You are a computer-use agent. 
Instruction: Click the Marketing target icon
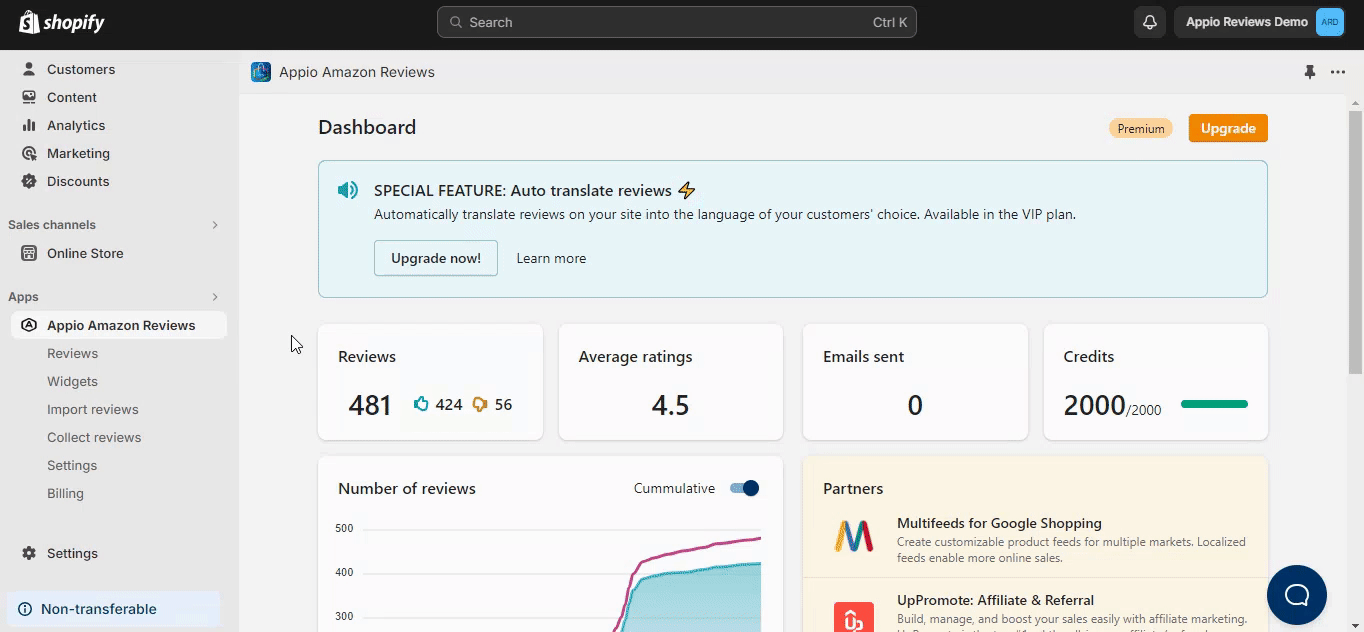pyautogui.click(x=29, y=153)
